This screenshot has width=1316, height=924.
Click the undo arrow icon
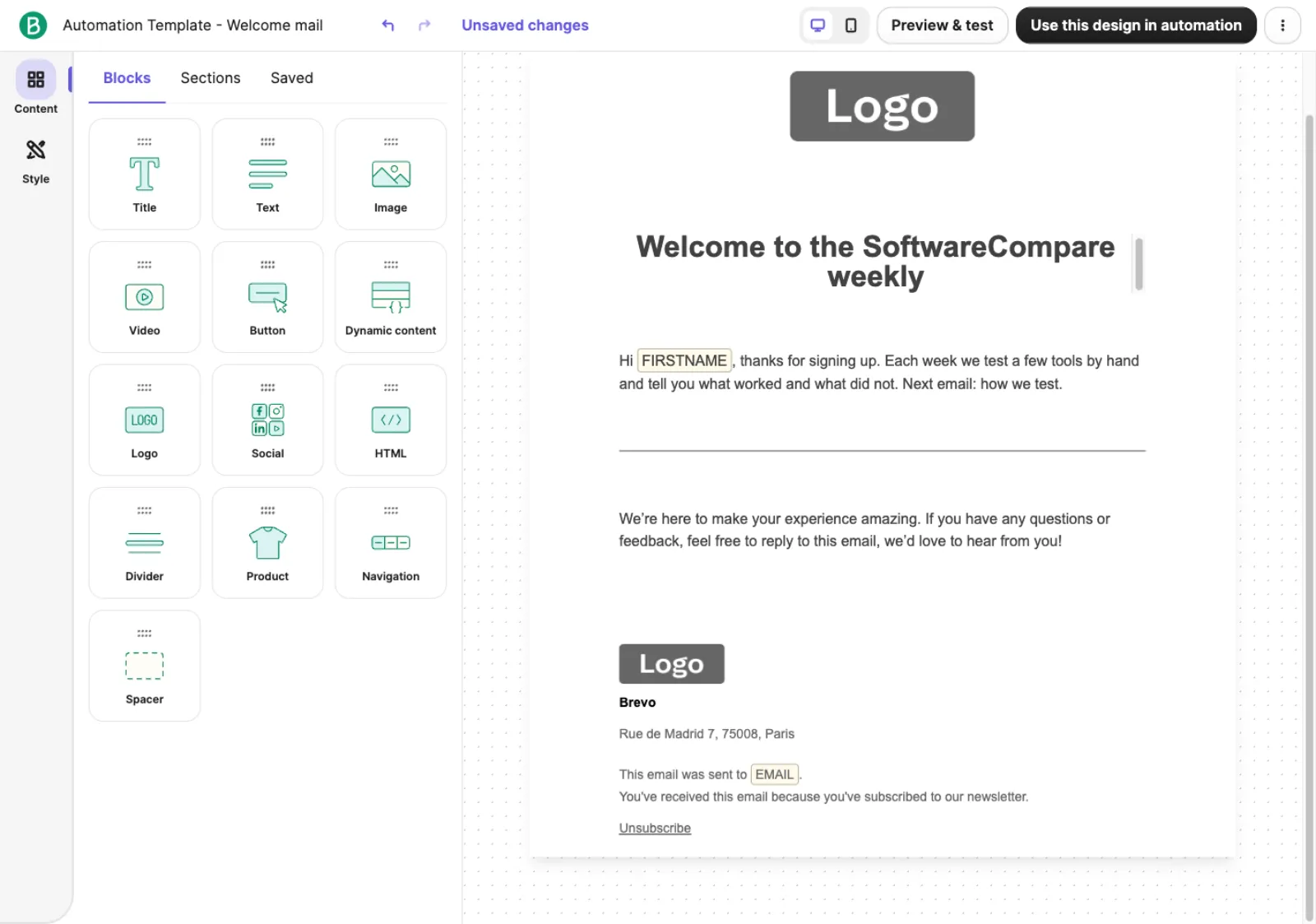pos(388,26)
